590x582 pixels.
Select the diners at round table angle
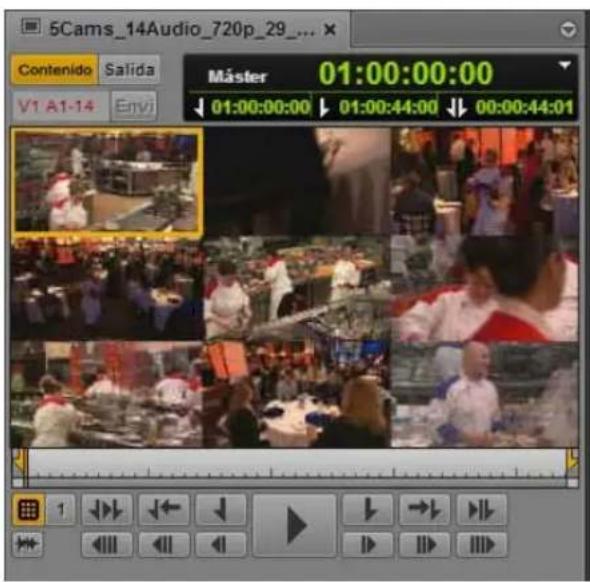tap(297, 394)
